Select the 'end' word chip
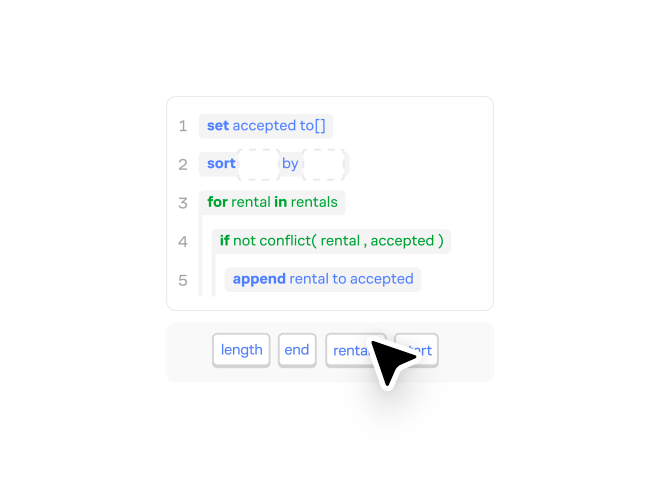The height and width of the screenshot is (480, 660). (x=297, y=350)
